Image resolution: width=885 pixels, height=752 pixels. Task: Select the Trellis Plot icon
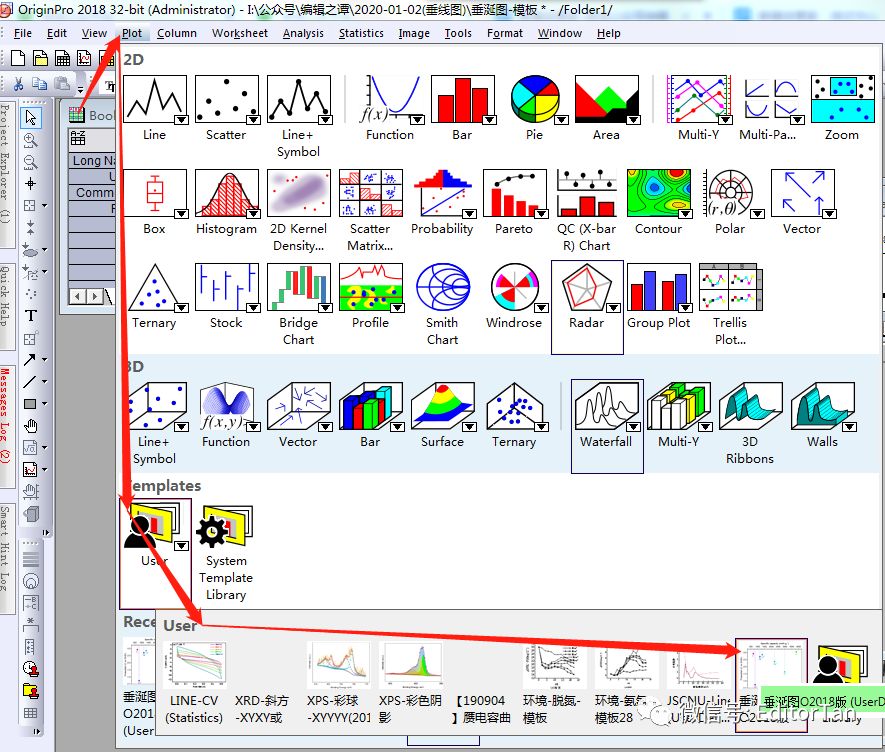pos(731,287)
